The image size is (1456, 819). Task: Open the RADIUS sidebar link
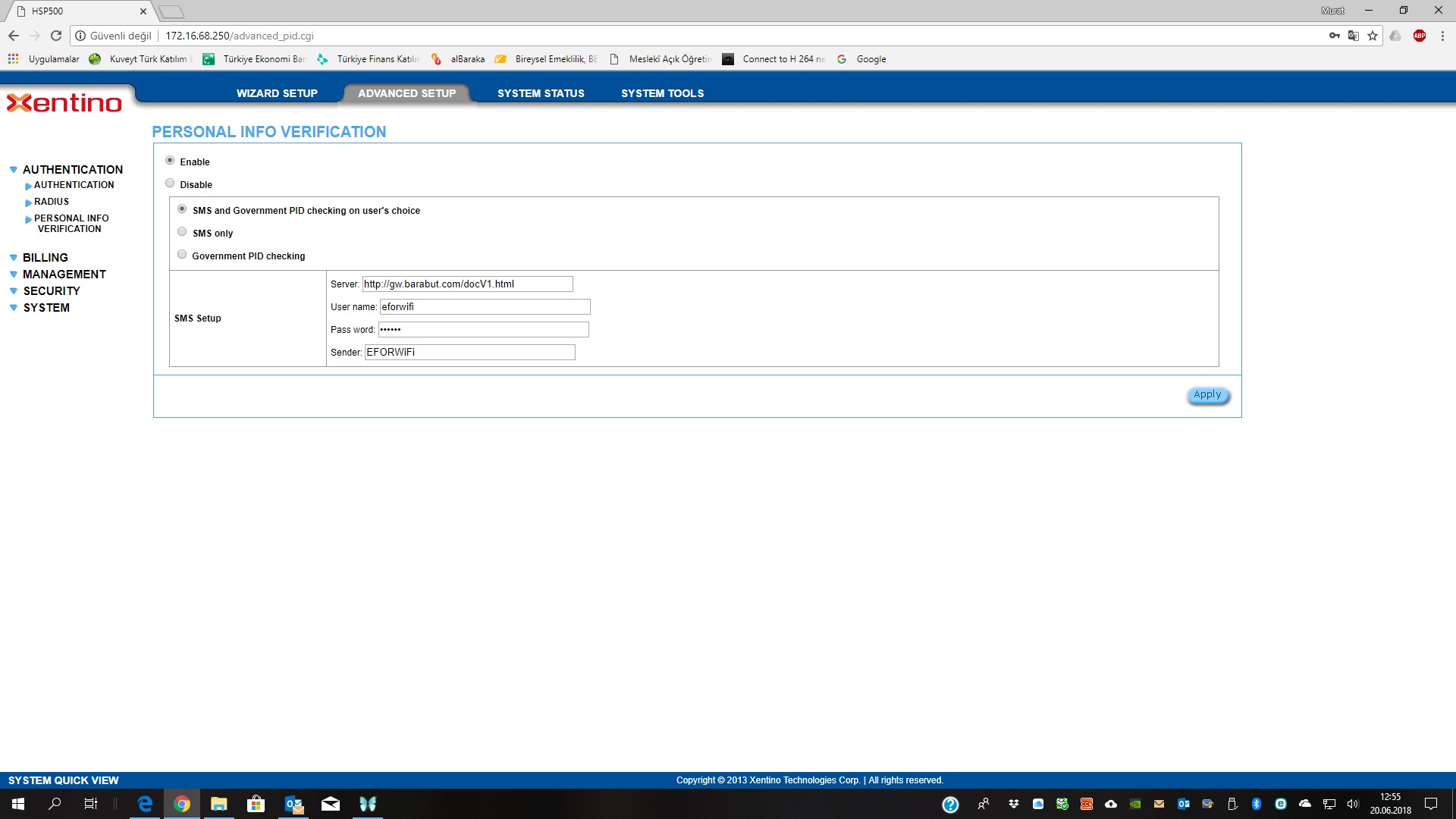point(51,202)
